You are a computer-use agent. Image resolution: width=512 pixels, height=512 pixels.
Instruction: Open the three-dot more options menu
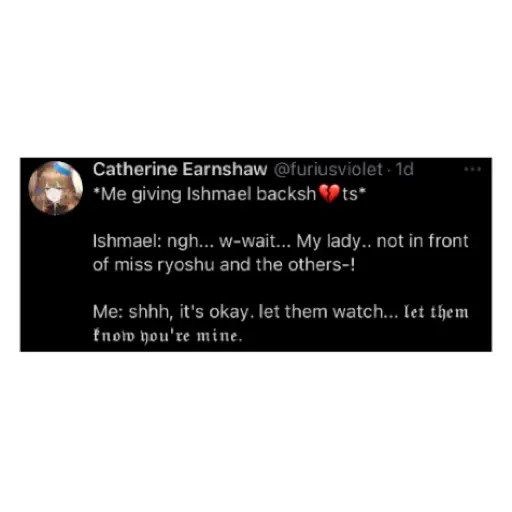pos(472,169)
